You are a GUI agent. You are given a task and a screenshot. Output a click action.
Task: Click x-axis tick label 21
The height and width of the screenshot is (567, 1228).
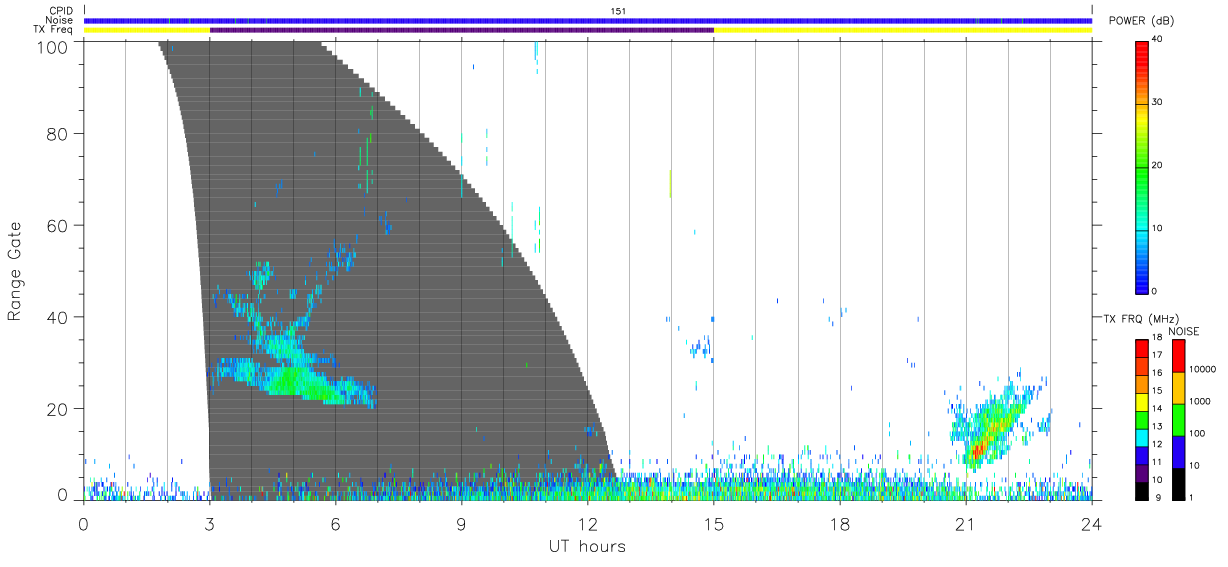[x=966, y=522]
